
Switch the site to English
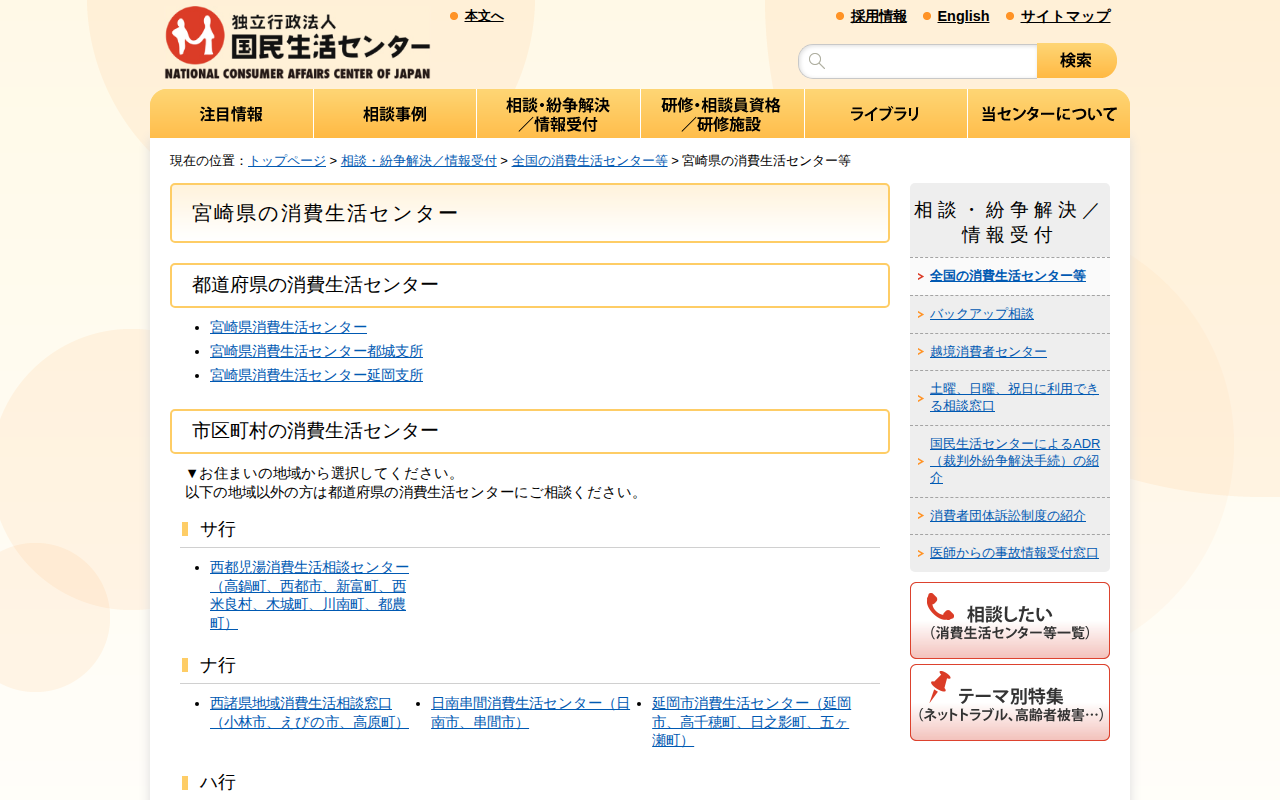963,16
